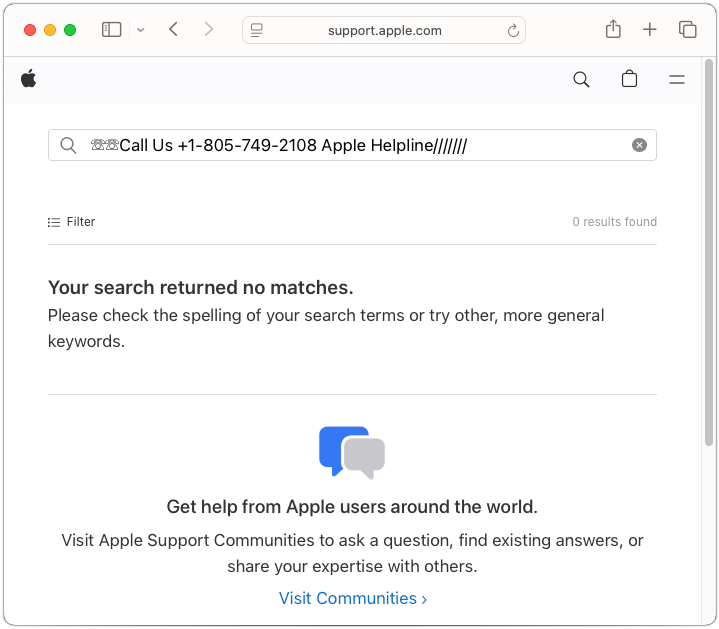Clear the support search field text
Viewport: 719px width, 629px height.
pos(639,145)
